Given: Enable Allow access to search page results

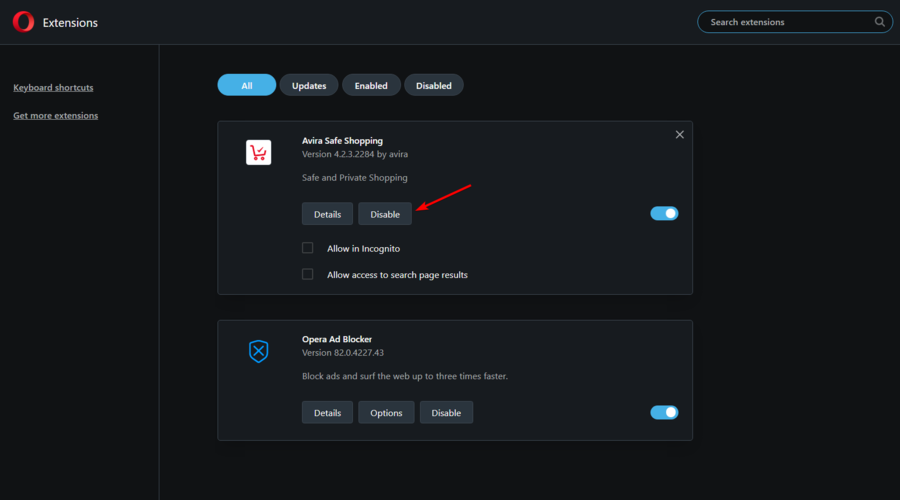Looking at the screenshot, I should click(308, 274).
